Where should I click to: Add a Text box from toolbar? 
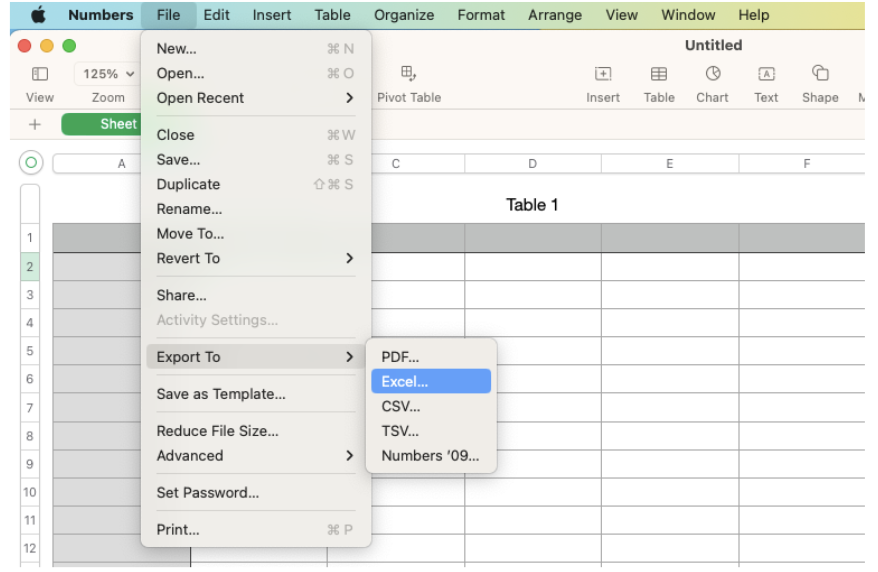(766, 74)
